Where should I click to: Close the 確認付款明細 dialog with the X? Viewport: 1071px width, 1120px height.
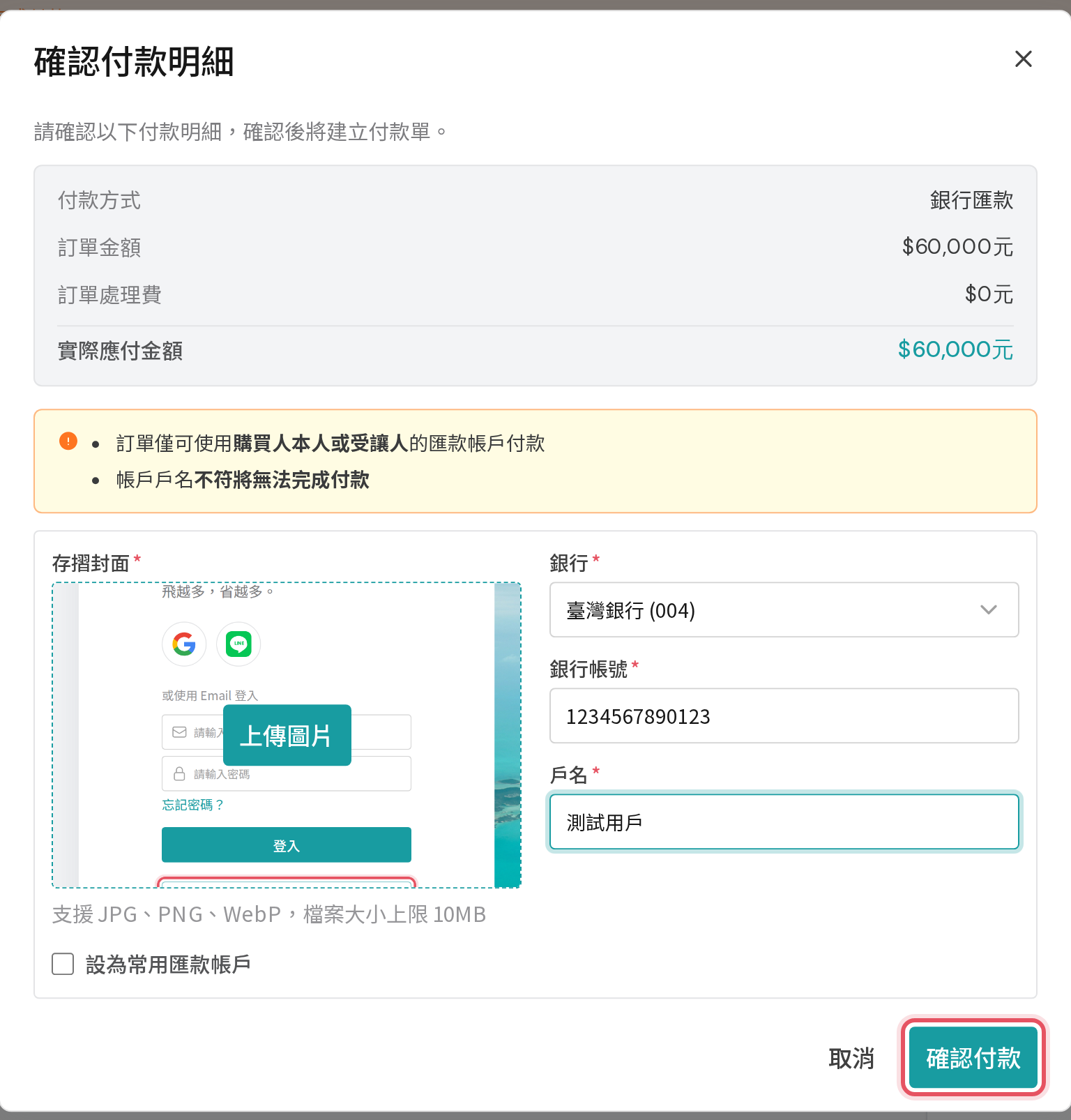(1023, 59)
